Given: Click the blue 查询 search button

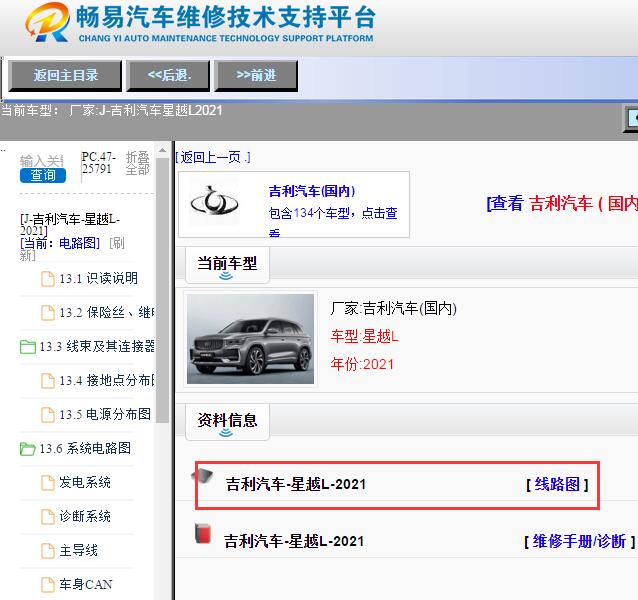Looking at the screenshot, I should pos(43,175).
